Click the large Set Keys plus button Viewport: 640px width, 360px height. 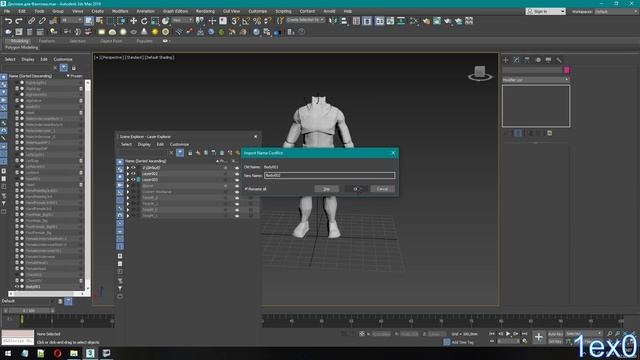point(539,337)
